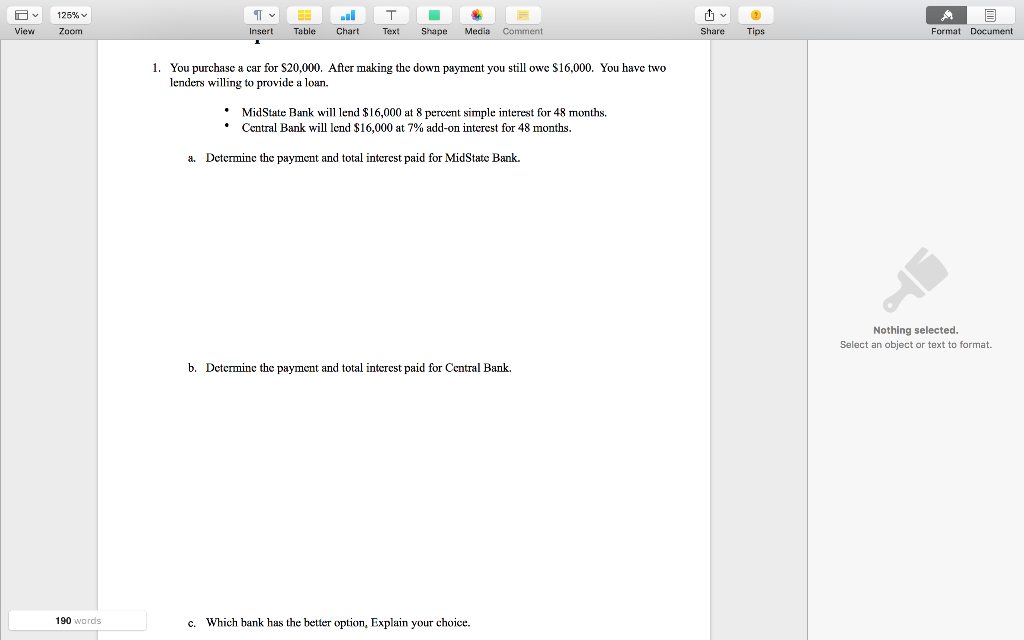1024x640 pixels.
Task: Click the 'Select an object or text to format.' hint
Action: (916, 345)
